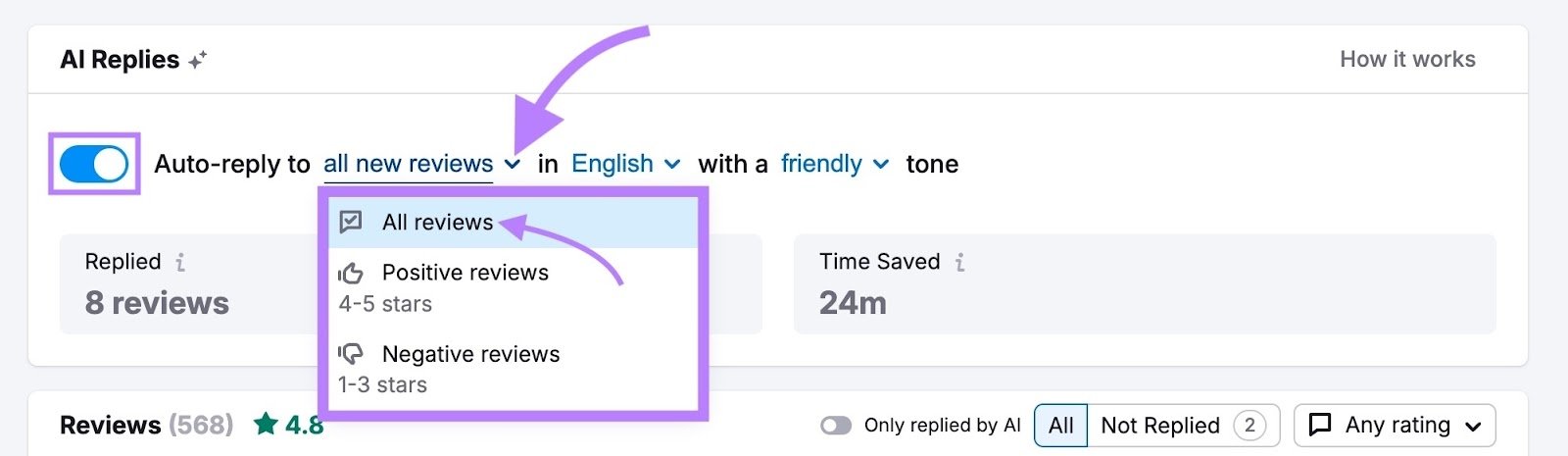Open the How it works link
Viewport: 1568px width, 456px height.
coord(1407,59)
